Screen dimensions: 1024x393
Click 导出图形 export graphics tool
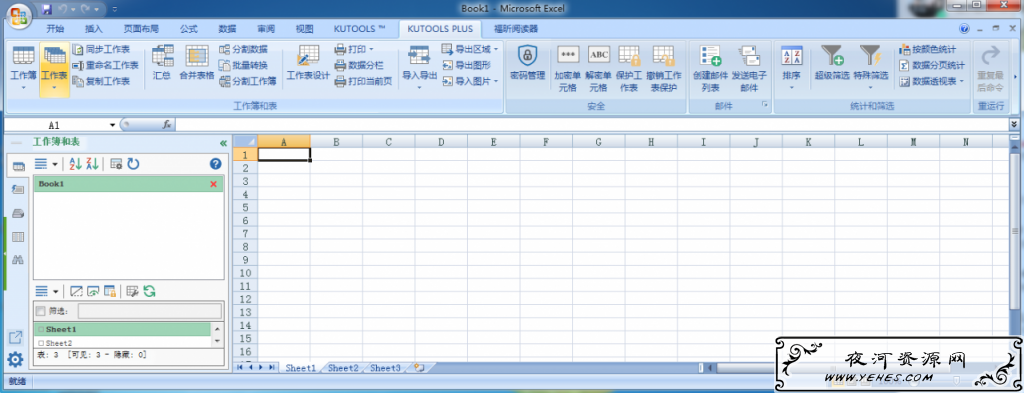point(466,65)
